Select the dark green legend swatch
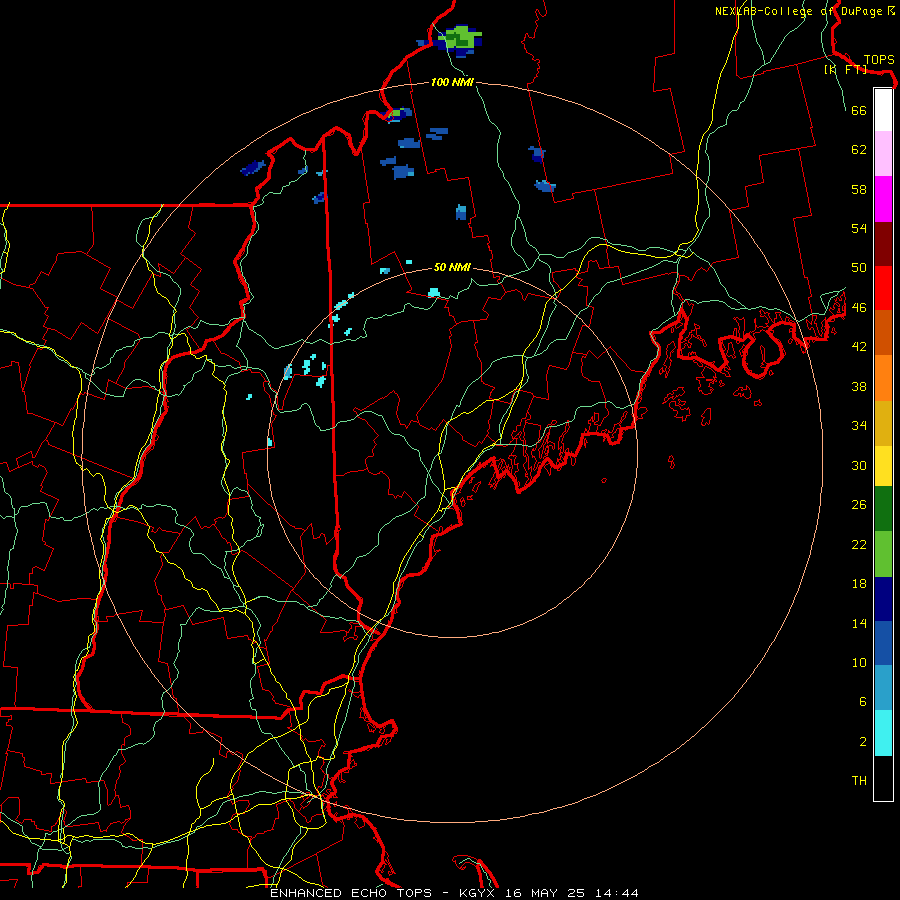The image size is (900, 900). tap(883, 509)
